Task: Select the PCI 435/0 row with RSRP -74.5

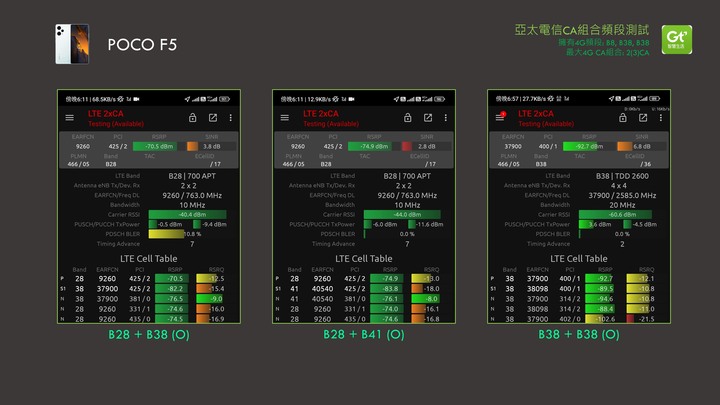Action: [x=149, y=319]
